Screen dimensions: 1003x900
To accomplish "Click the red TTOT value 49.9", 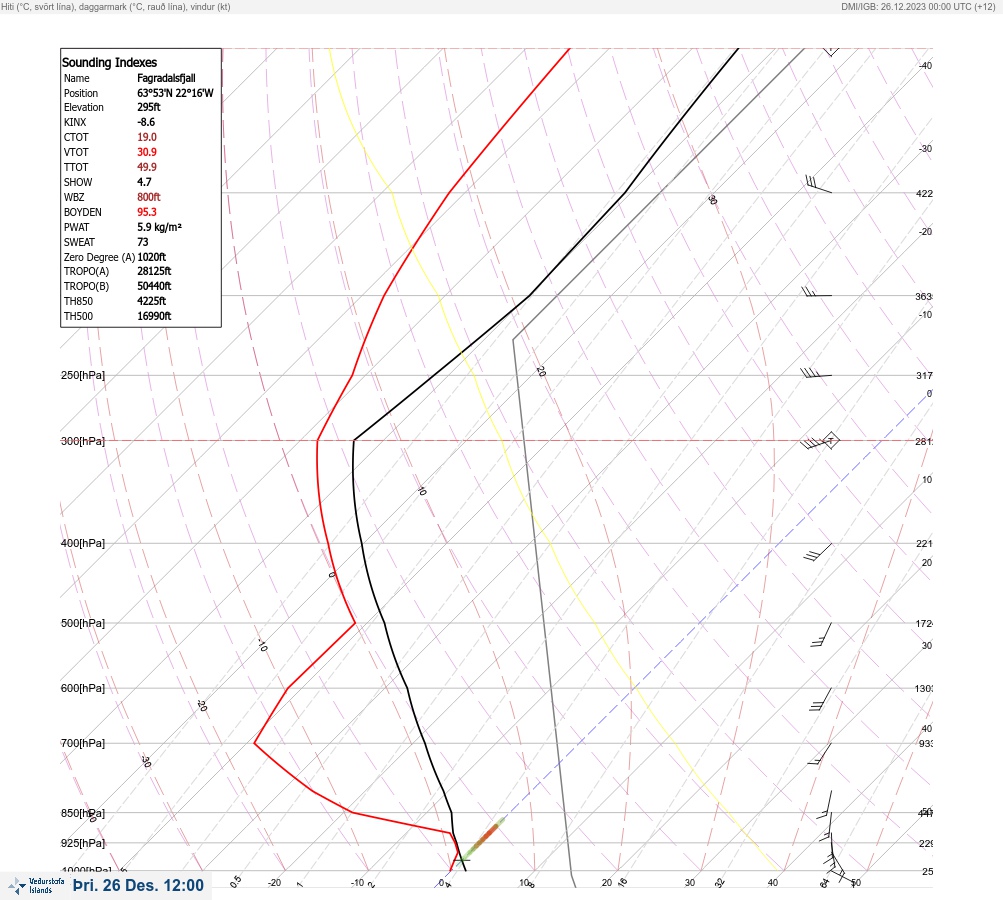I will point(146,167).
